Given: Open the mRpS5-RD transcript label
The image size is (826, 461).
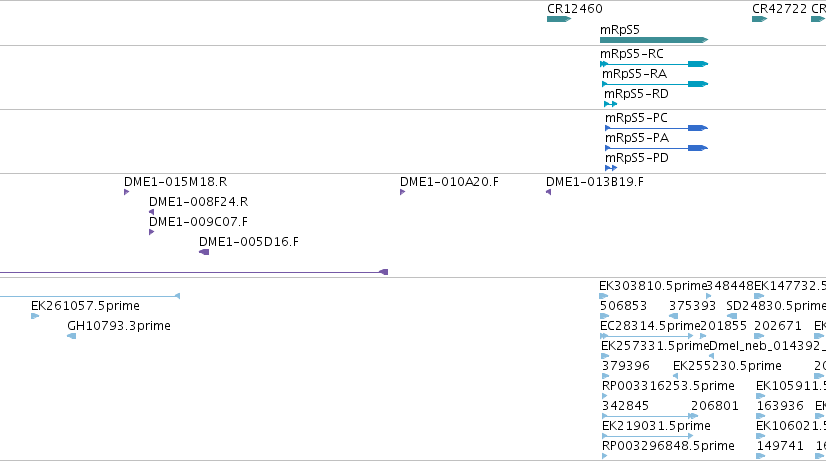Looking at the screenshot, I should click(636, 94).
